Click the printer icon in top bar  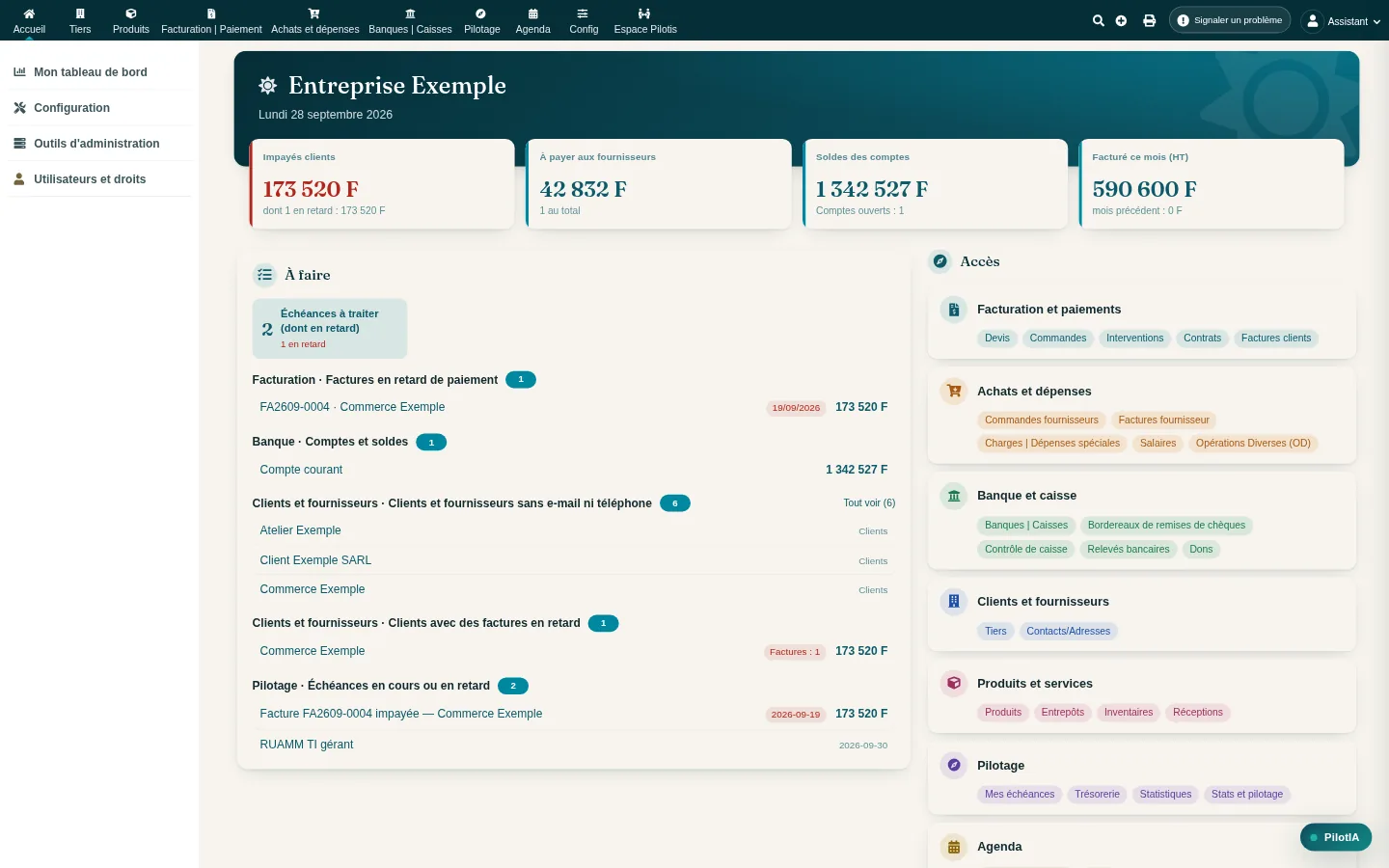pos(1149,20)
